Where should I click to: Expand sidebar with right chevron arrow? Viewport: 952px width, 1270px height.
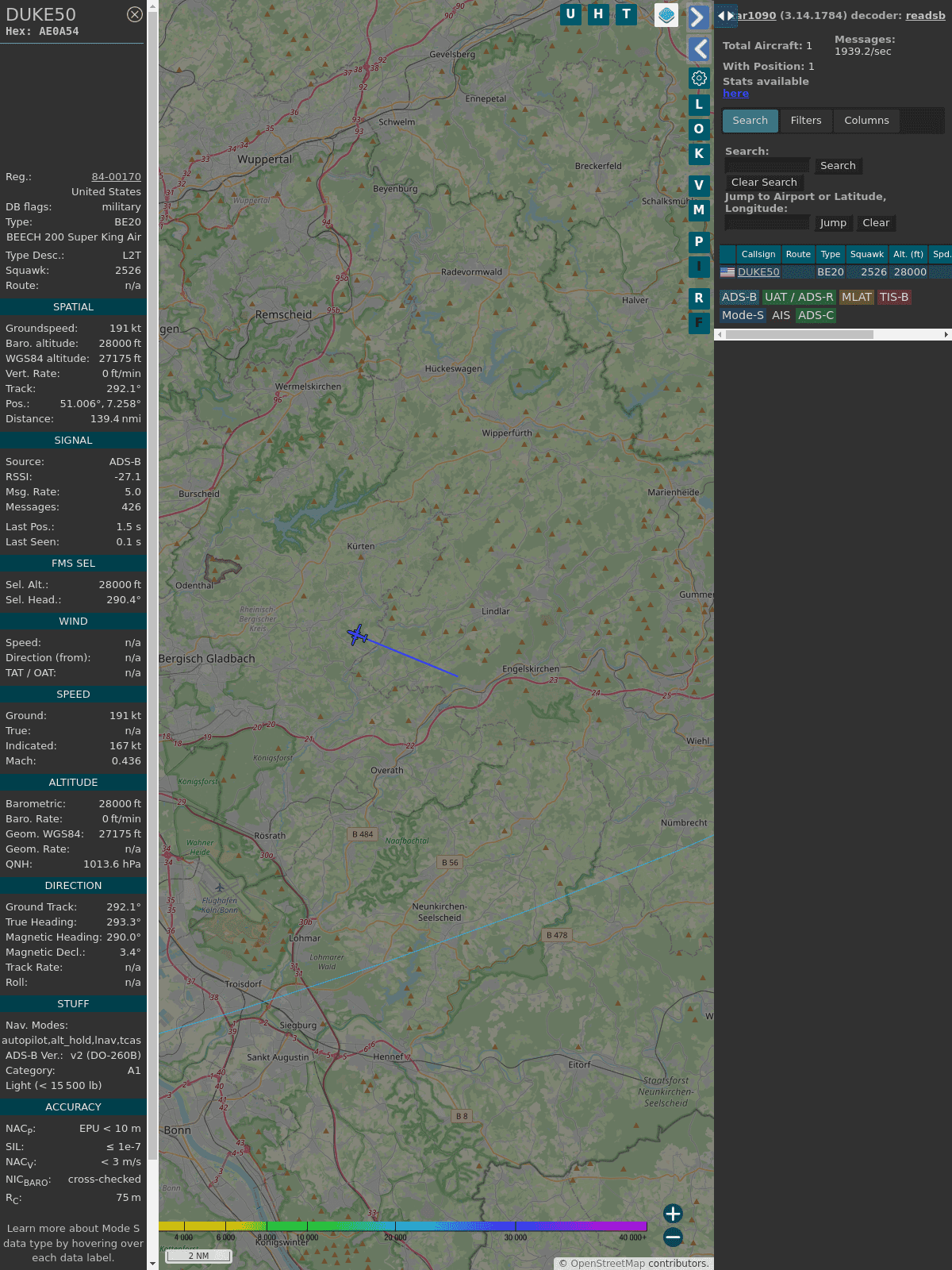point(697,17)
